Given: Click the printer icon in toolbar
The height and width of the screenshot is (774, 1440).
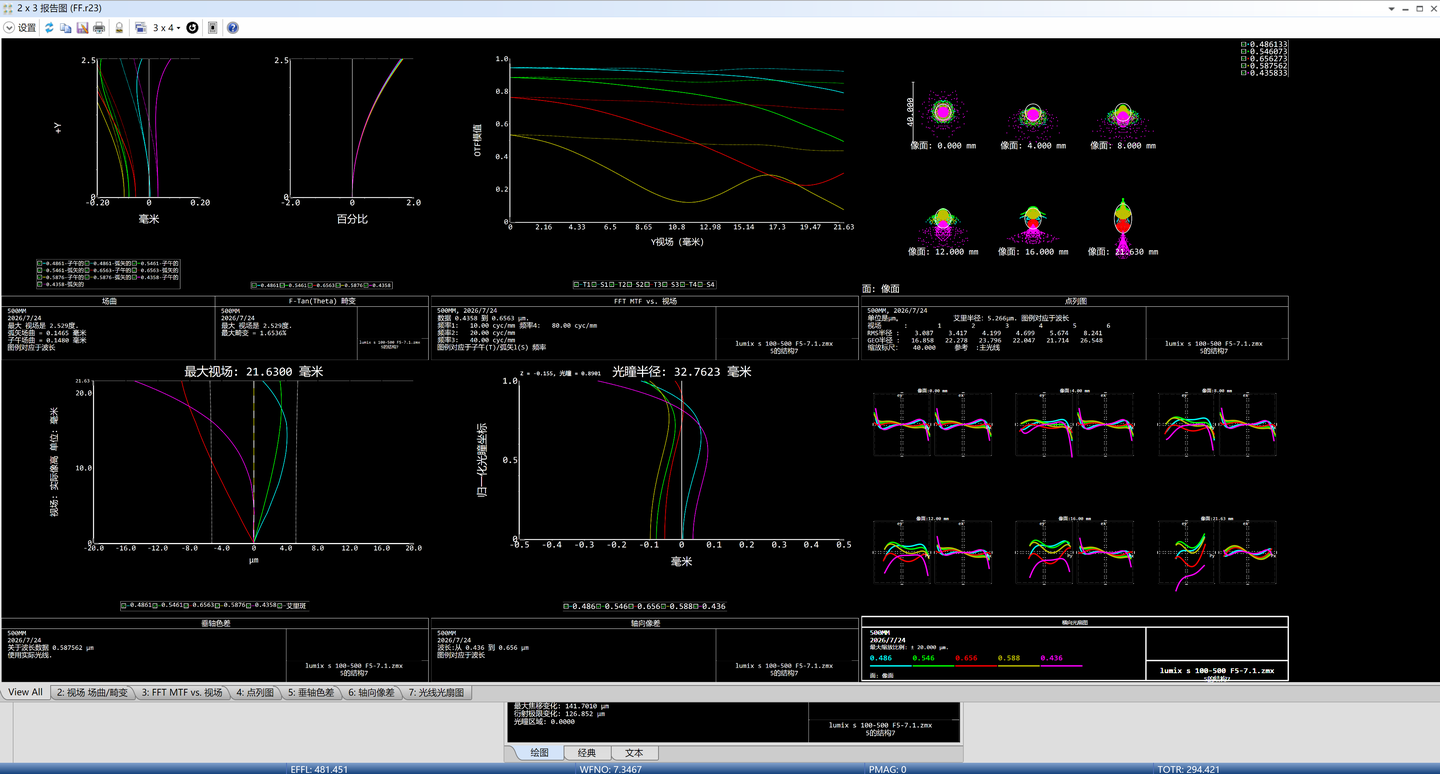Looking at the screenshot, I should [99, 28].
